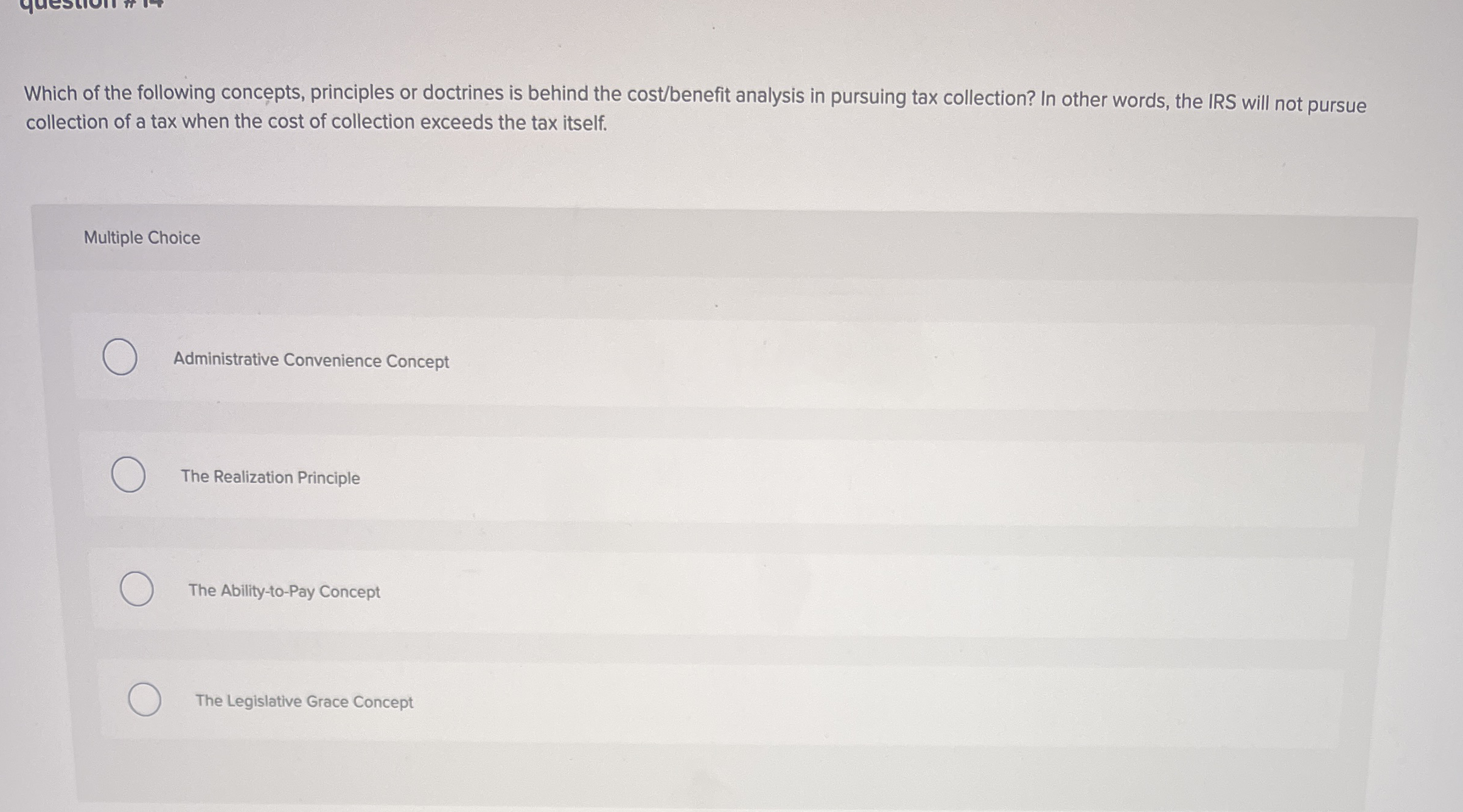Select the Ability-to-Pay Concept radio button
Viewport: 1463px width, 812px height.
(136, 589)
